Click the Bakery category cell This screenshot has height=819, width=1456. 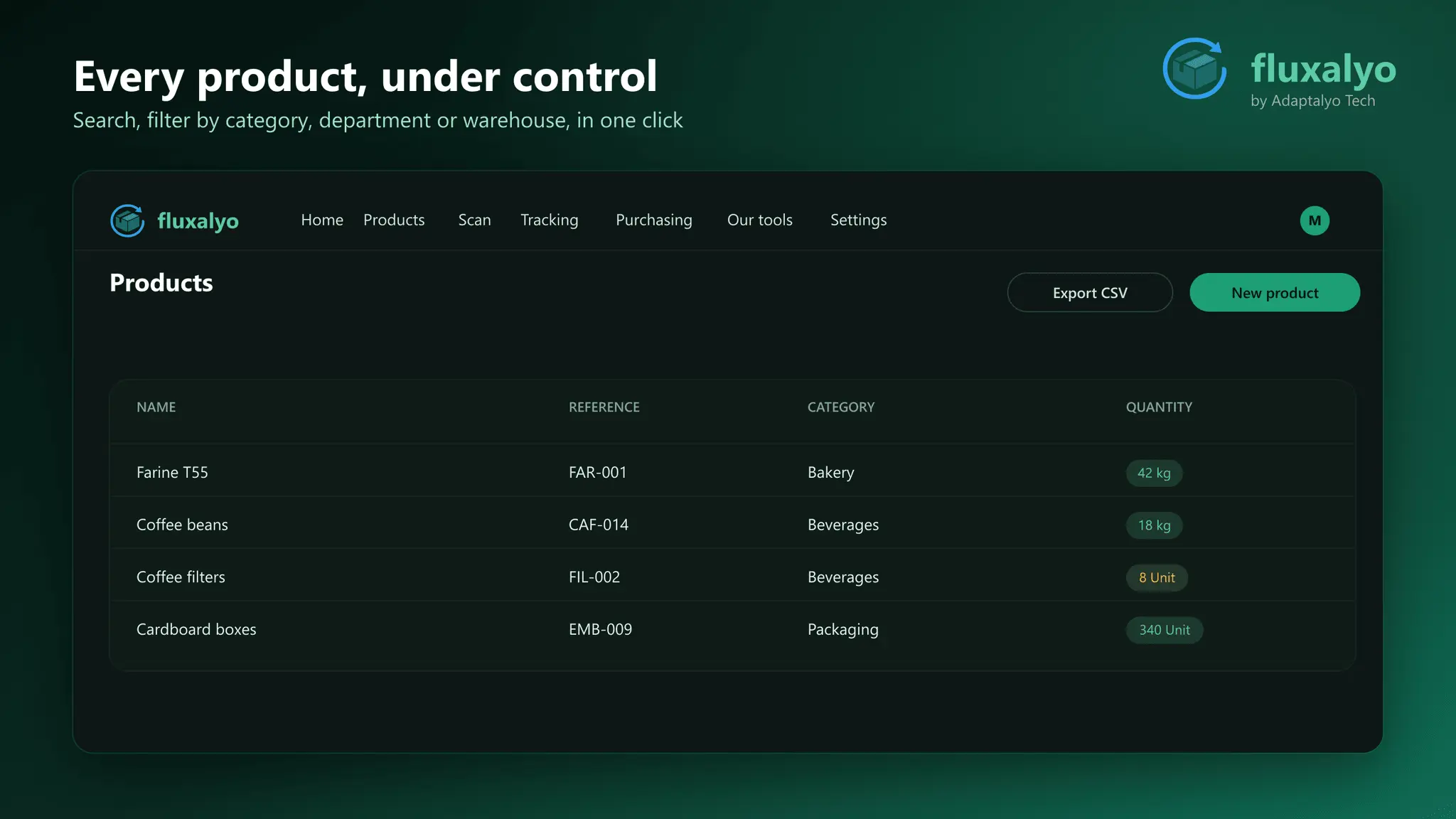point(831,473)
